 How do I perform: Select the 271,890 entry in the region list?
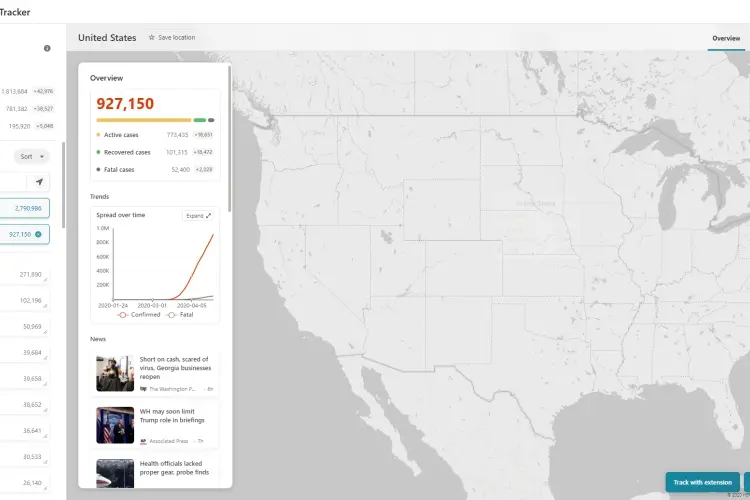point(24,275)
